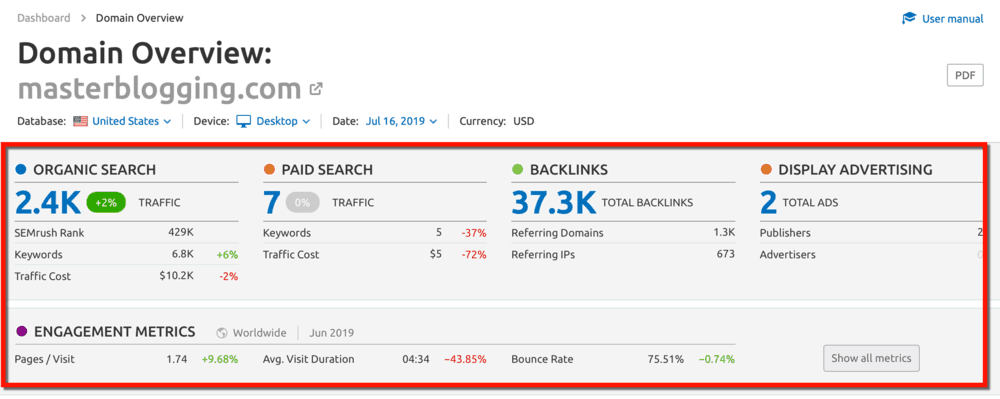1000x399 pixels.
Task: Click the green +2% traffic badge
Action: click(106, 203)
